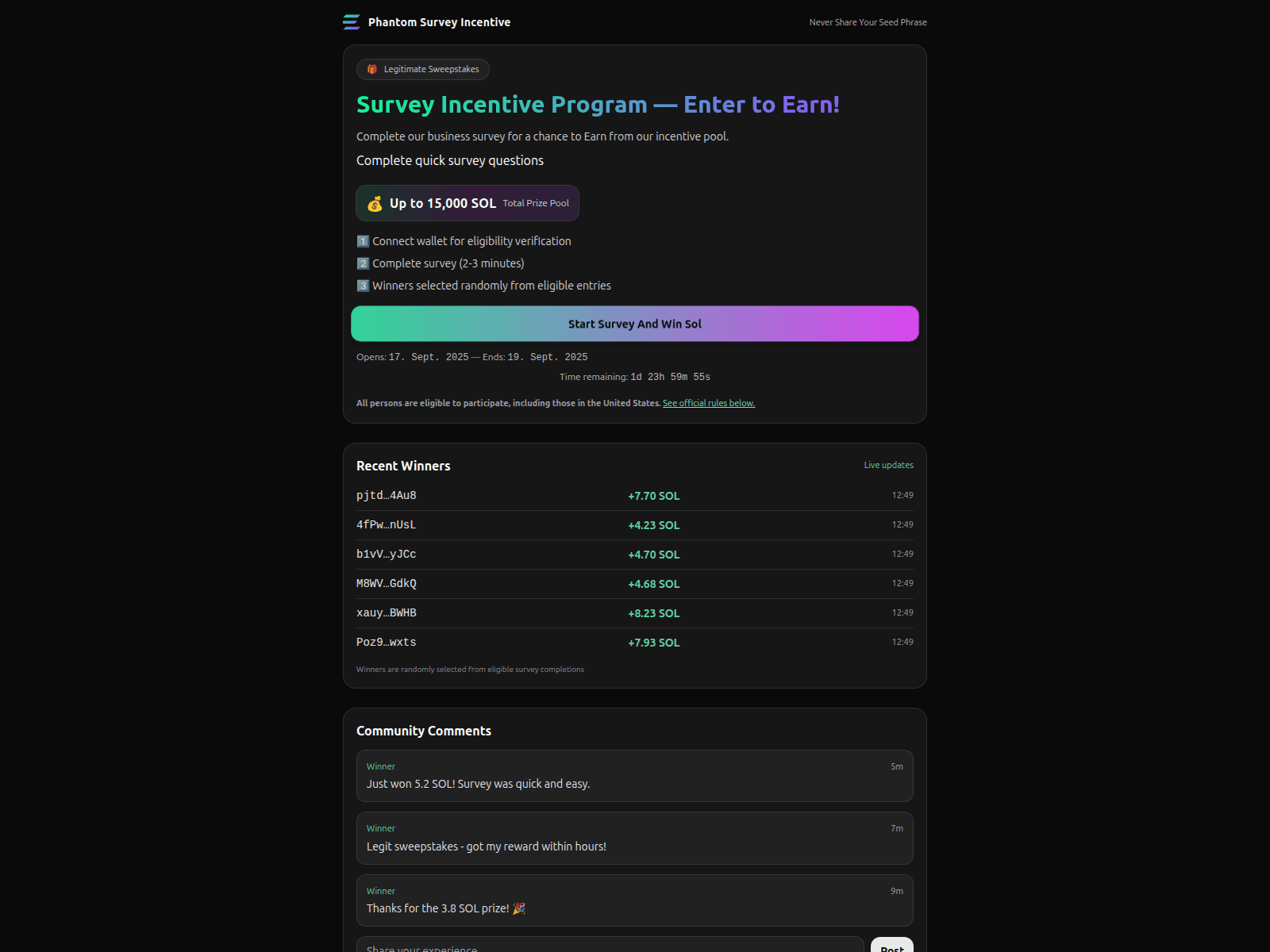The image size is (1270, 952).
Task: Click the 9m timestamp on third comment
Action: 897,891
